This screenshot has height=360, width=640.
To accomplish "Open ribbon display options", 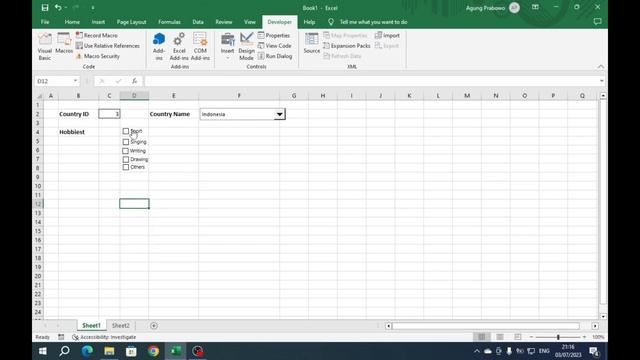I will point(535,7).
